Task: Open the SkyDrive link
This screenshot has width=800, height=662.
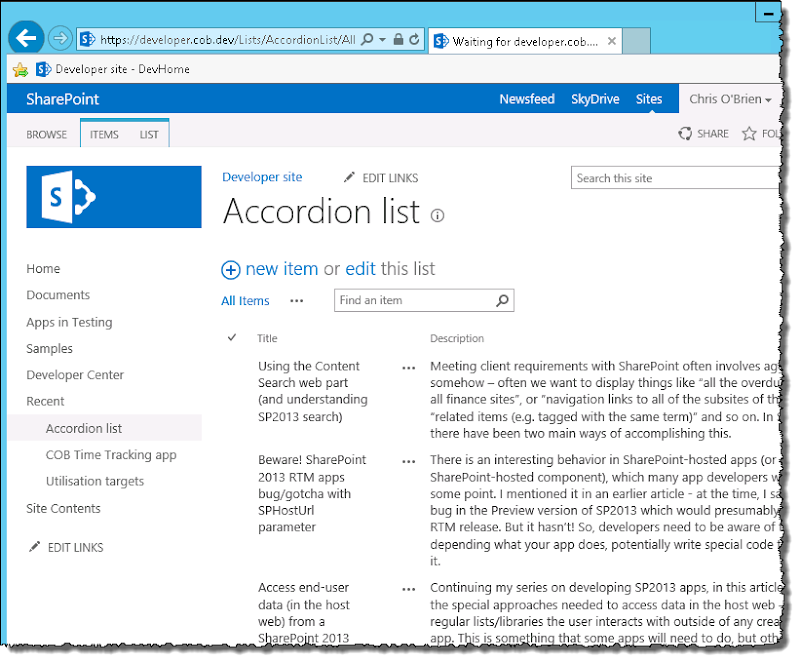Action: click(x=595, y=99)
